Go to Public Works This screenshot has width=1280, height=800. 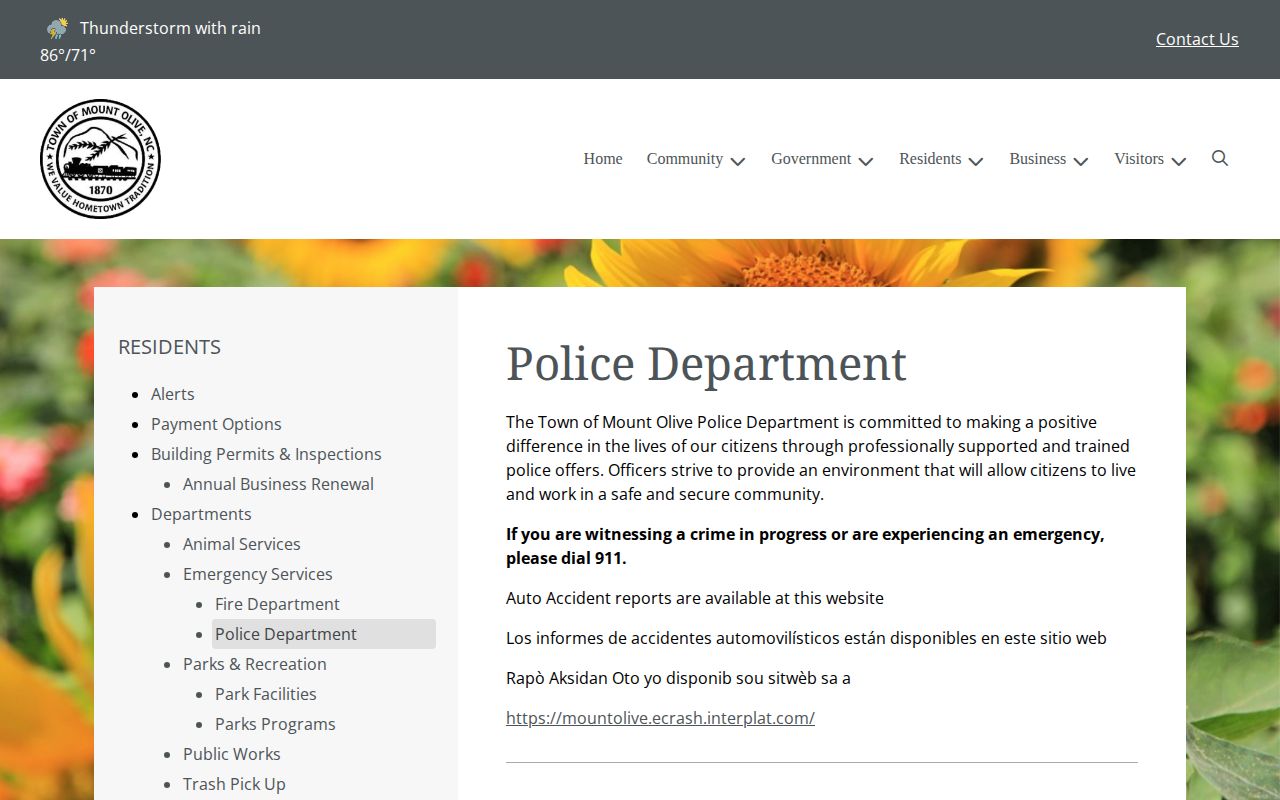click(232, 754)
